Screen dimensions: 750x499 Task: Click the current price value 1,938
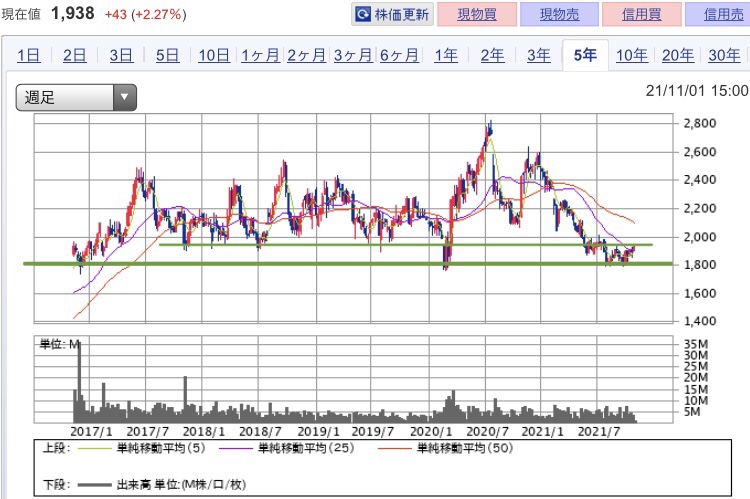pyautogui.click(x=73, y=13)
